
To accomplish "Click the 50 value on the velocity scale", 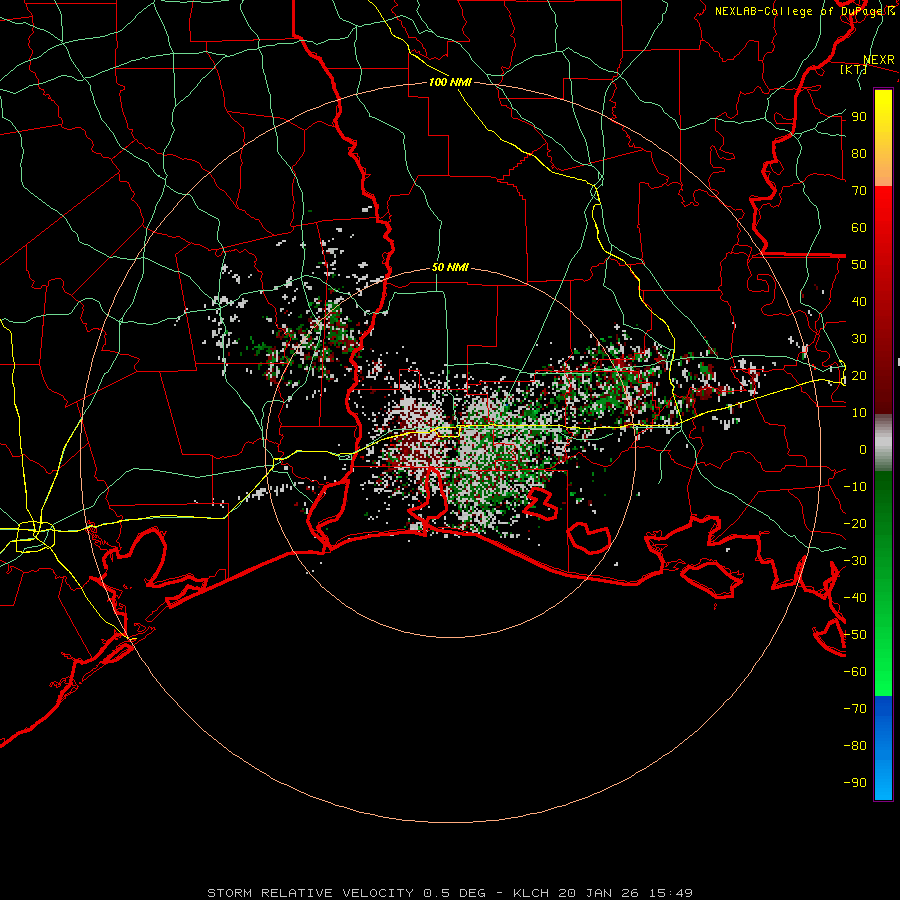I will 859,265.
